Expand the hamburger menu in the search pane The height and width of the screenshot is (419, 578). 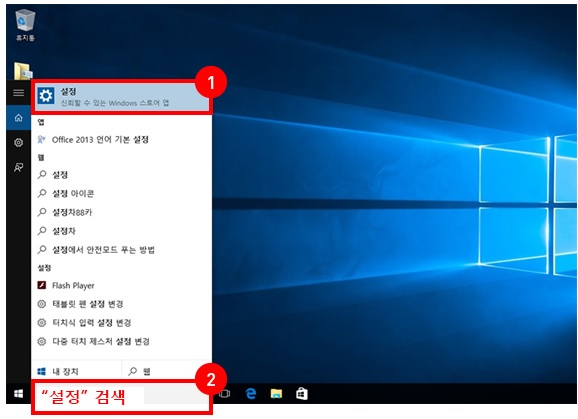[18, 92]
